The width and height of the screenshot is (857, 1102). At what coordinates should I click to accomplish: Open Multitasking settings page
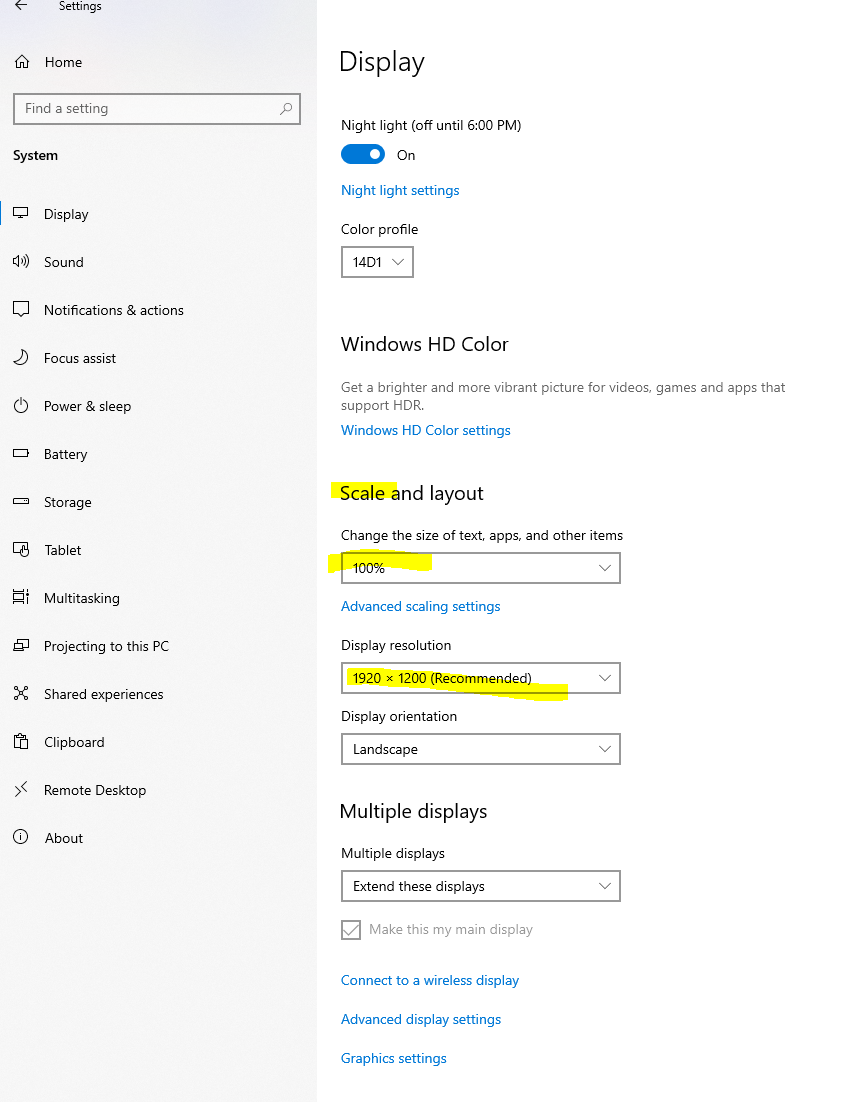coord(82,598)
